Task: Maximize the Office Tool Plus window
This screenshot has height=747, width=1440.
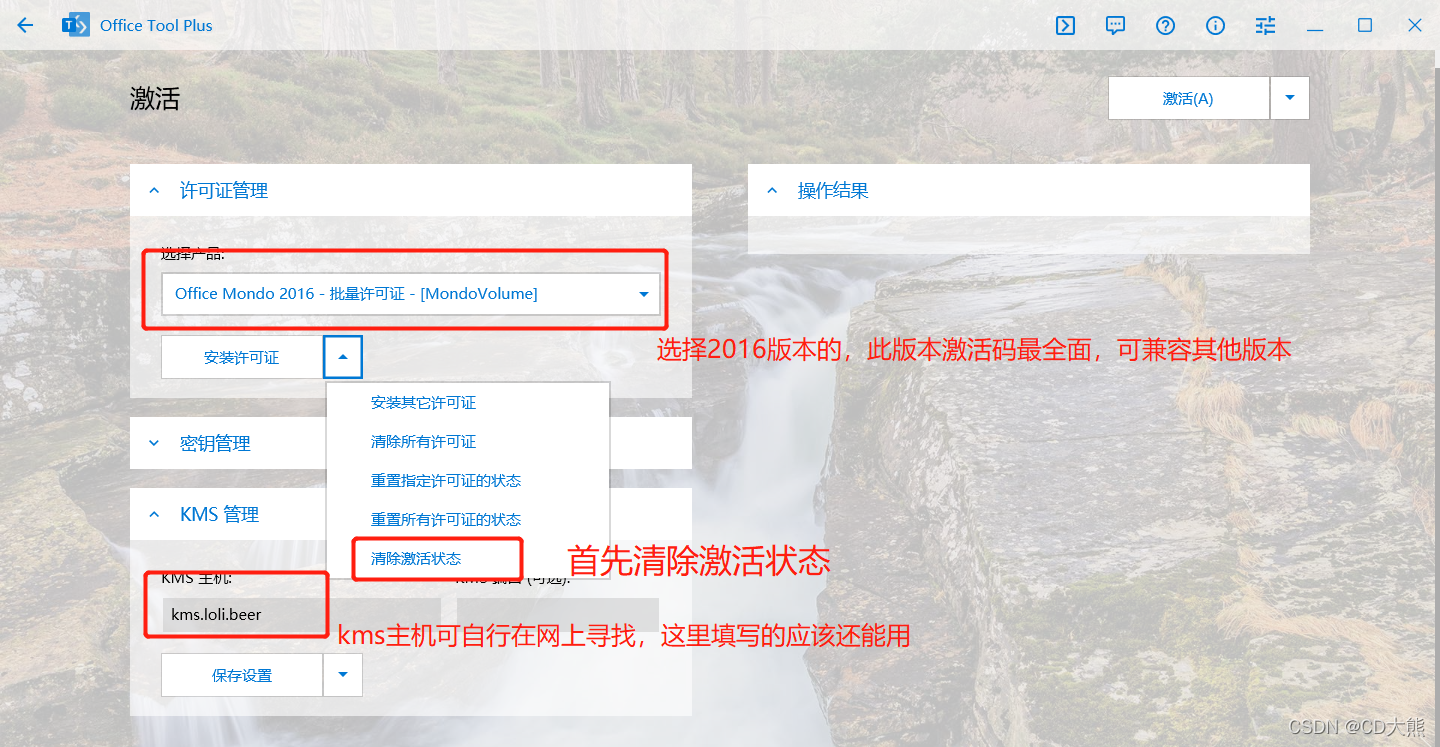Action: tap(1365, 25)
